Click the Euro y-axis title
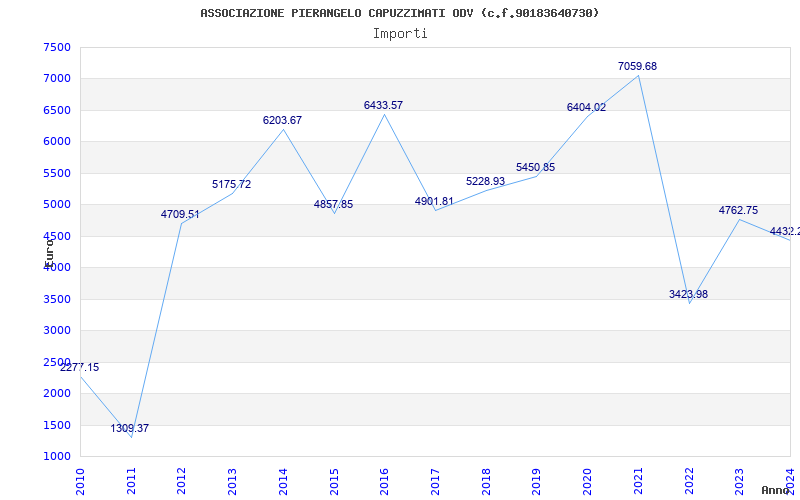 pyautogui.click(x=49, y=253)
